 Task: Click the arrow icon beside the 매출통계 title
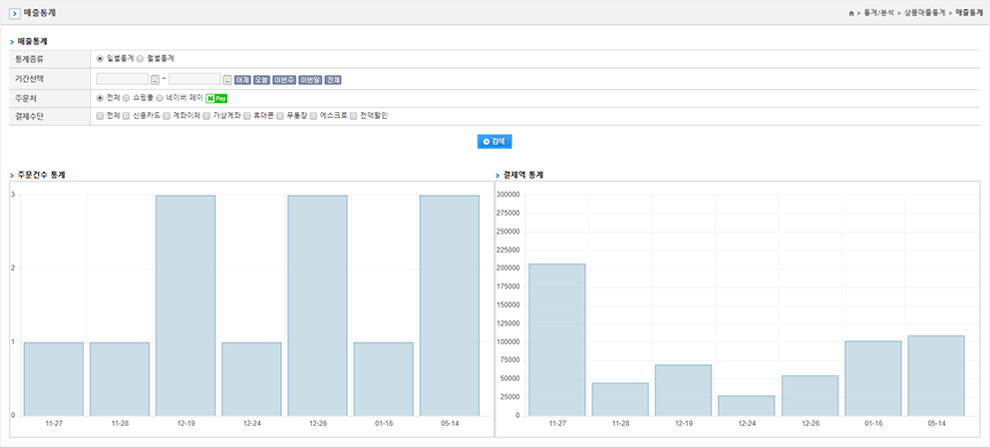[x=14, y=13]
